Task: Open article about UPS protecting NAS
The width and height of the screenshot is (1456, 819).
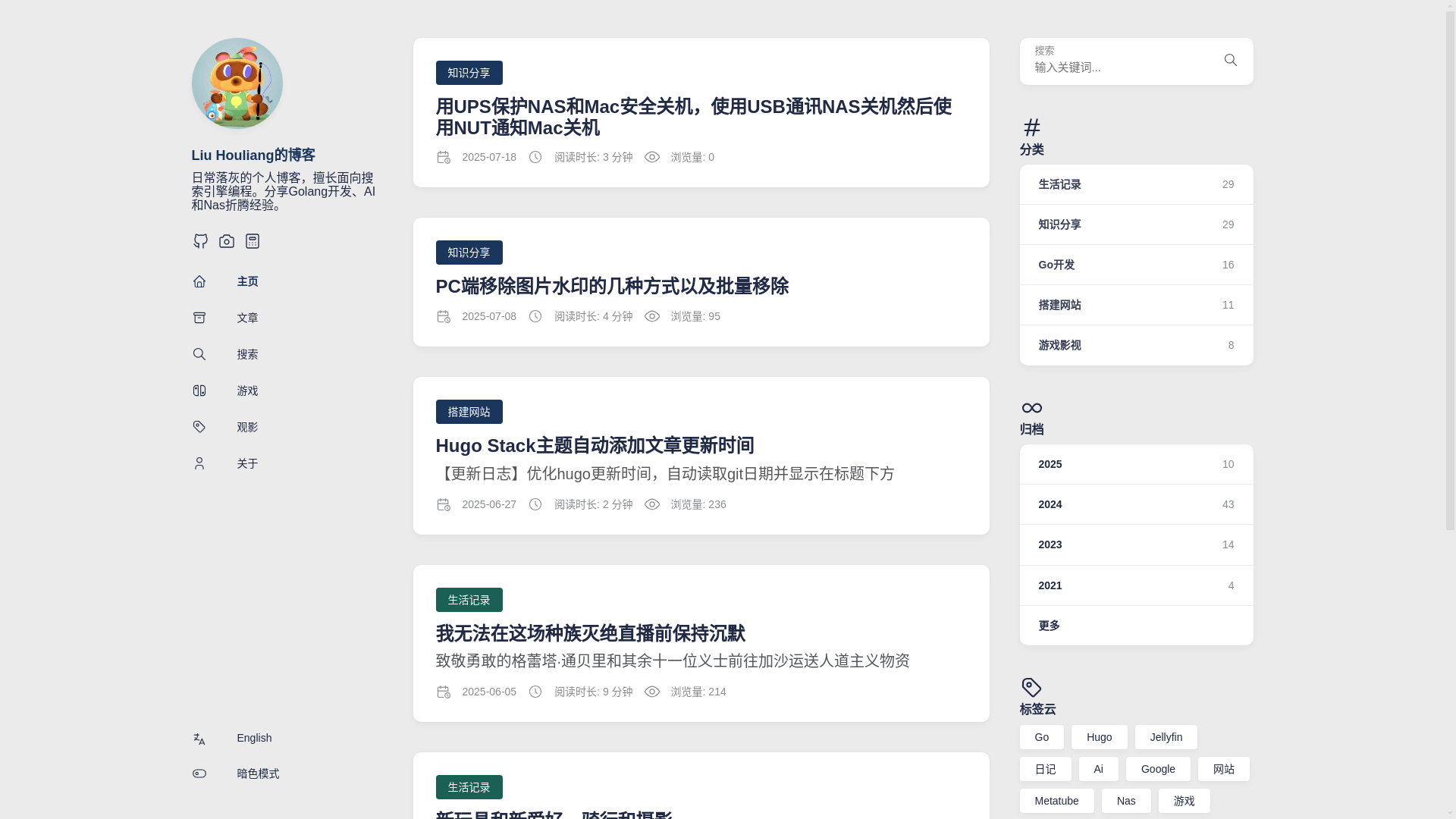Action: pyautogui.click(x=693, y=117)
